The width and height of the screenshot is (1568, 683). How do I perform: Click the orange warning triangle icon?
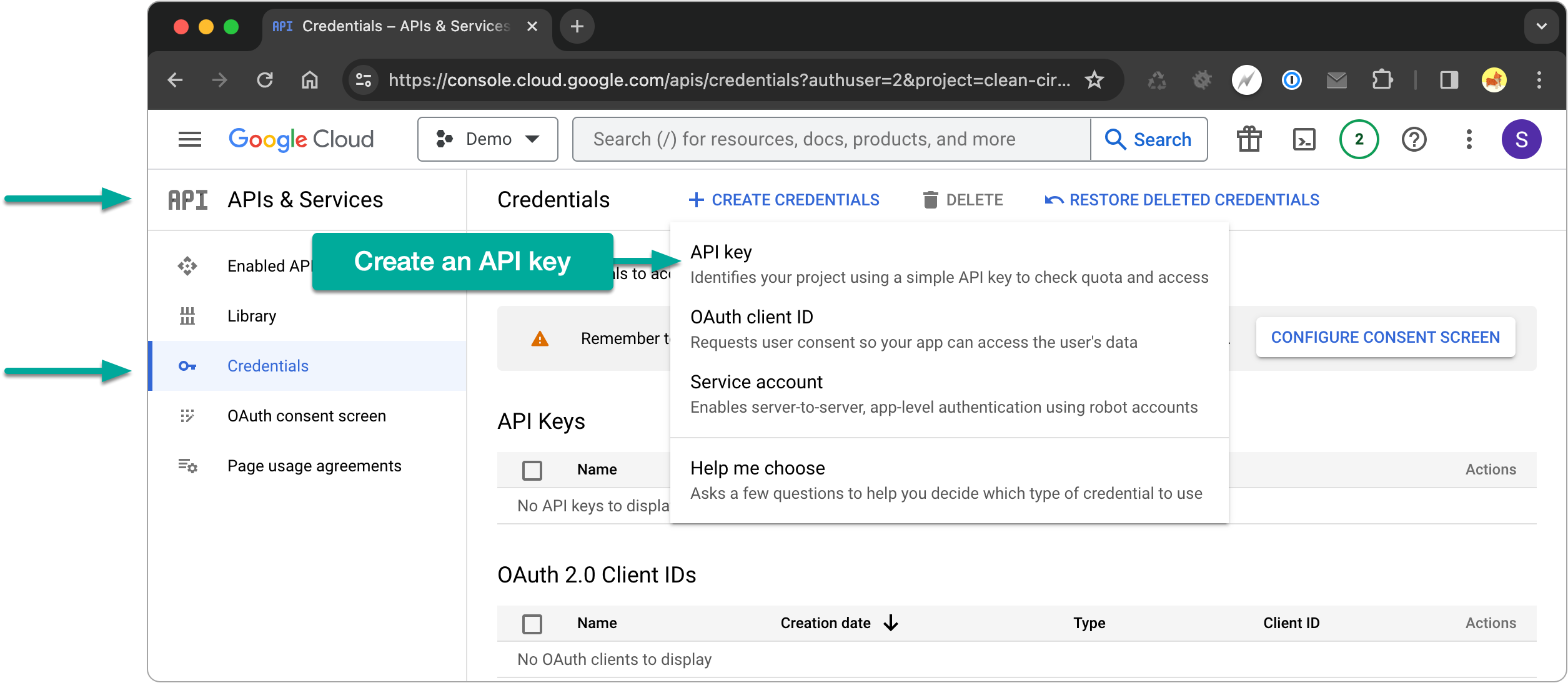539,338
